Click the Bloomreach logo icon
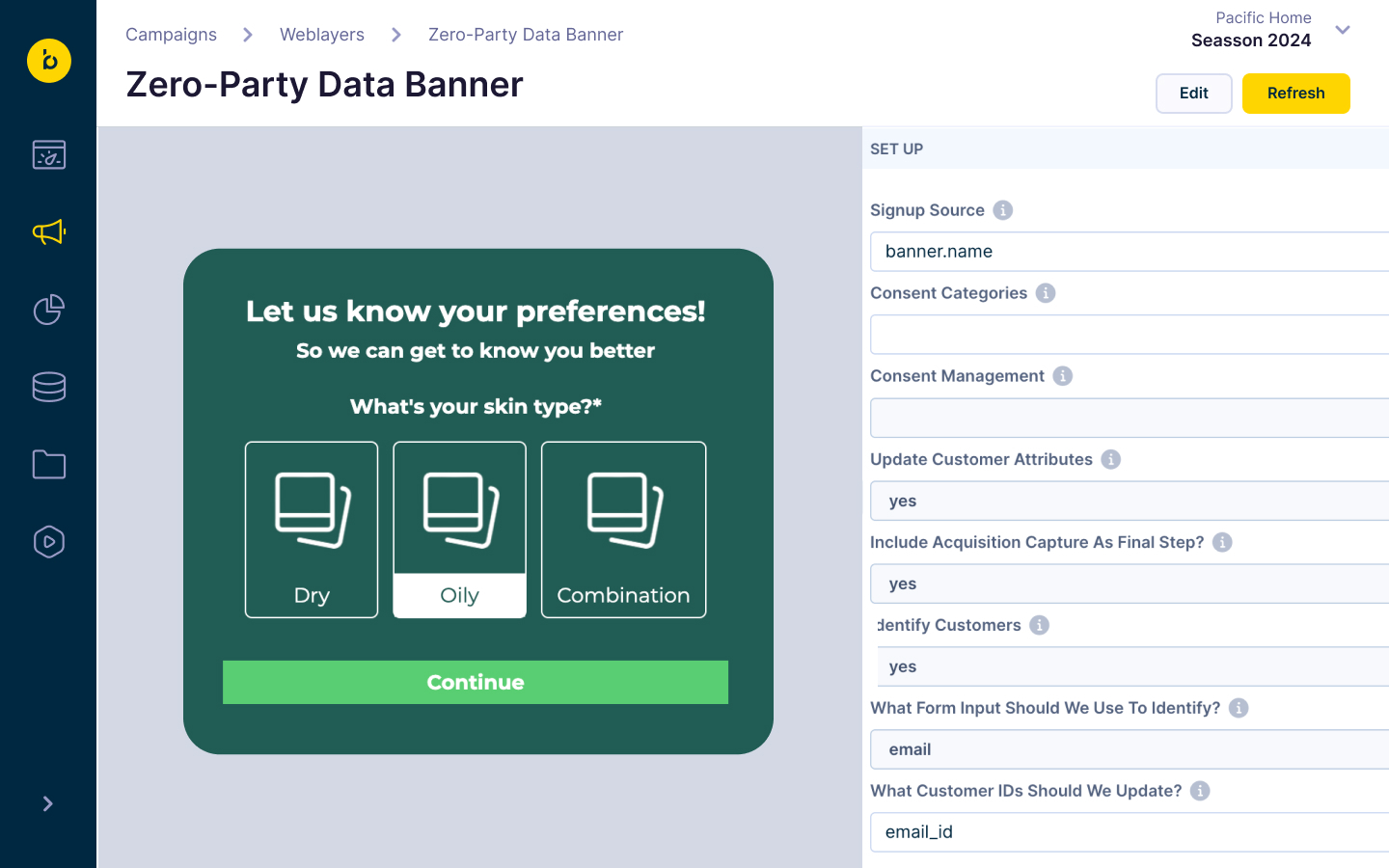This screenshot has height=868, width=1389. [x=49, y=61]
